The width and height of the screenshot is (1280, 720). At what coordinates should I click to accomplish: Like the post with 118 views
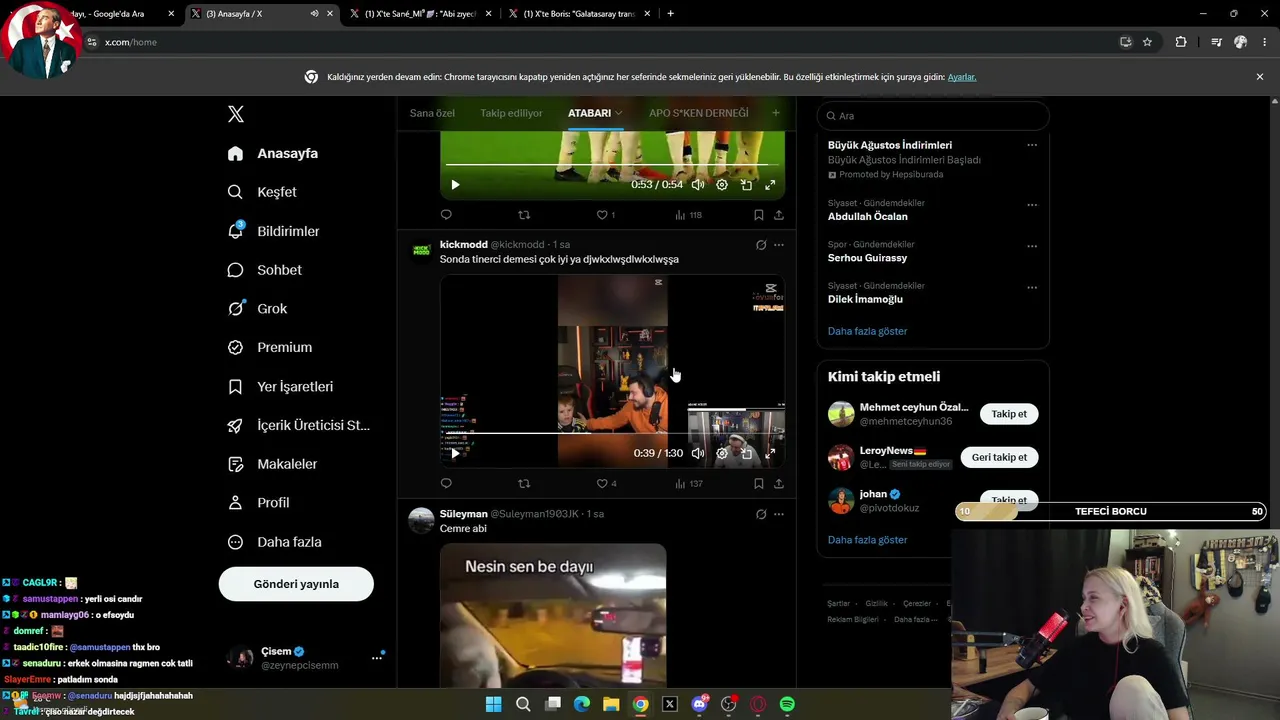(x=606, y=215)
